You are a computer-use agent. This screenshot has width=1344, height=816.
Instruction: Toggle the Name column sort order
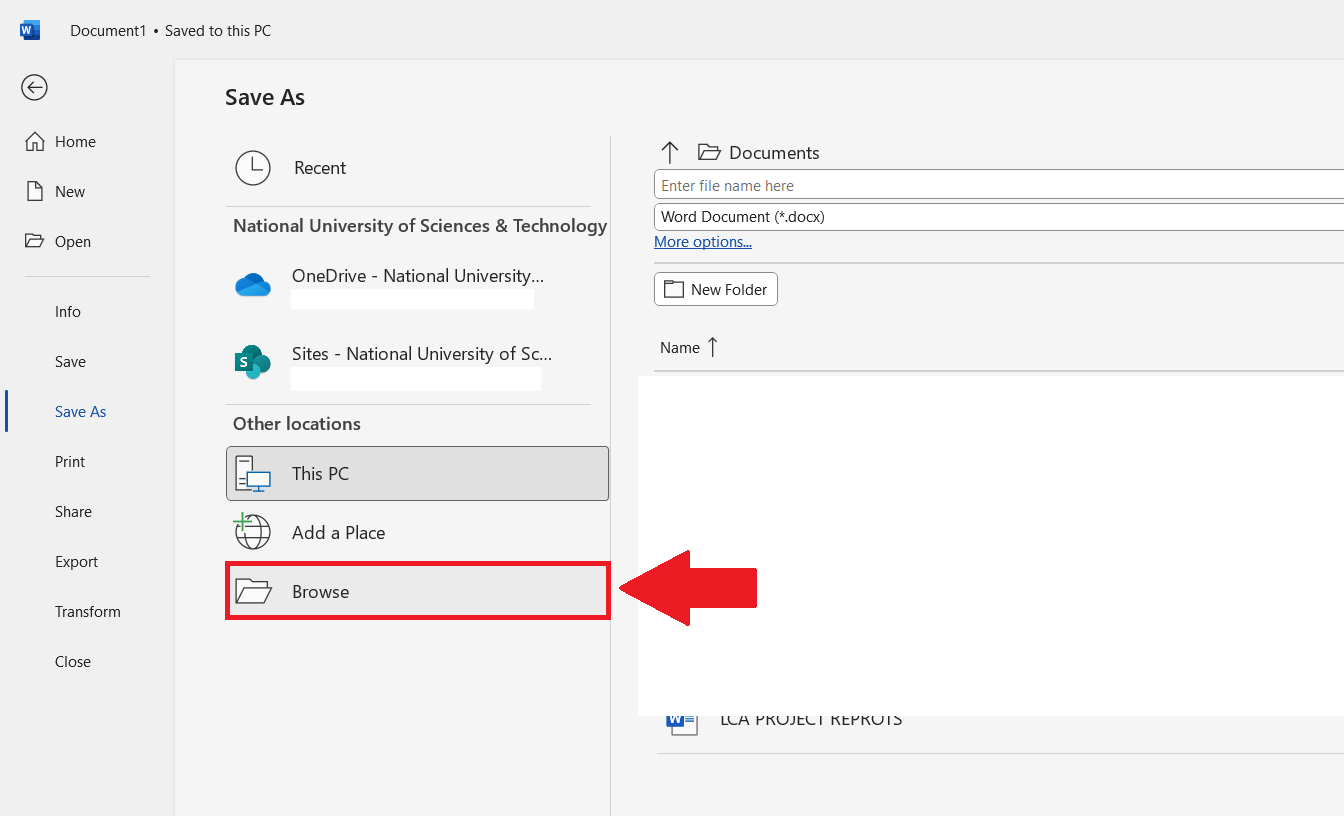tap(688, 347)
